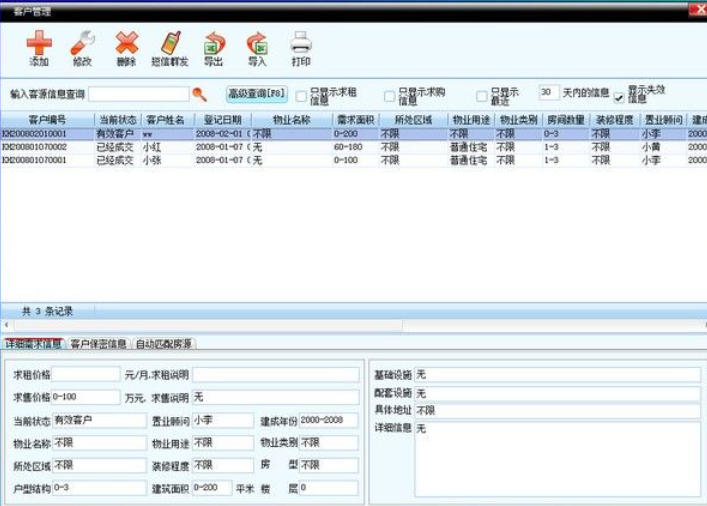Click the red plus 添加 (Add) icon
Screen dimensions: 707x506
38,45
